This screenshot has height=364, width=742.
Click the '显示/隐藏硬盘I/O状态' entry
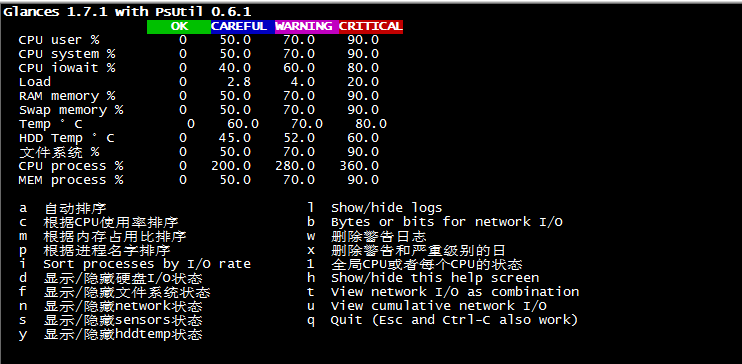point(123,278)
